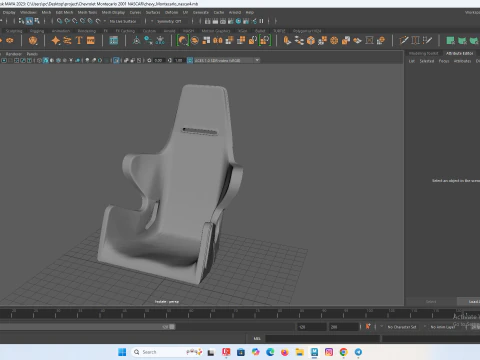Switch to the Rigging shelf tab

click(x=37, y=31)
